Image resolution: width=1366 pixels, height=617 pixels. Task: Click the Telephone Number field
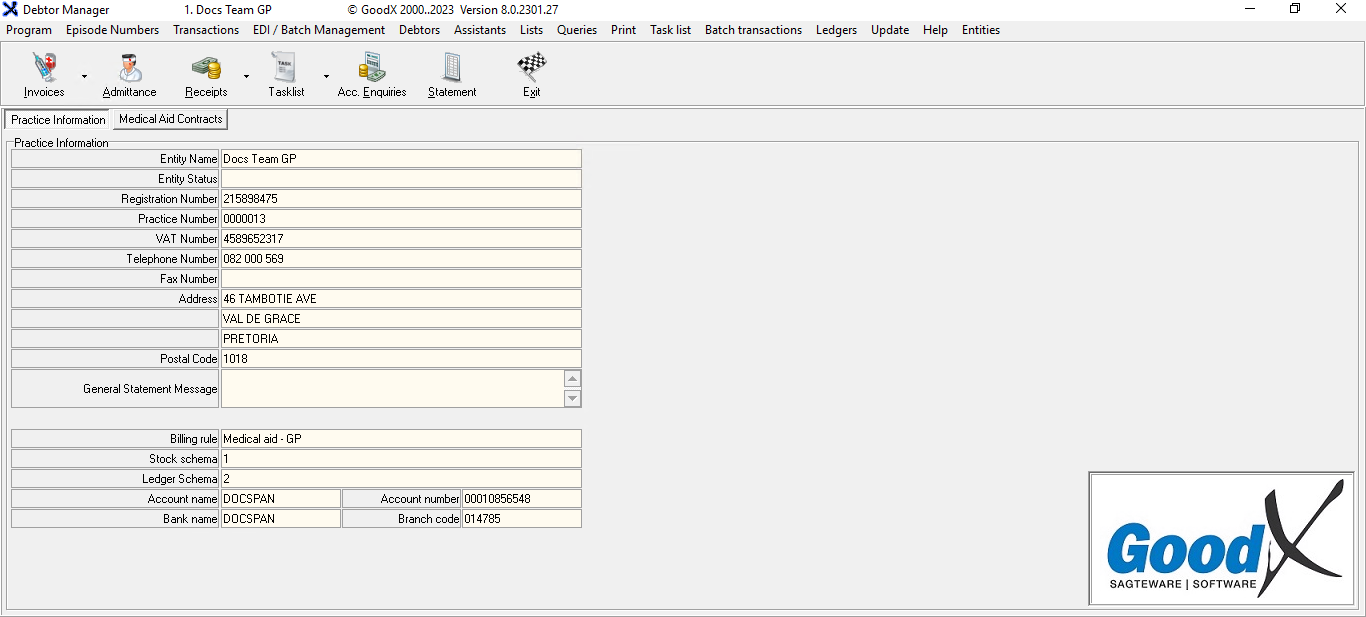coord(400,259)
